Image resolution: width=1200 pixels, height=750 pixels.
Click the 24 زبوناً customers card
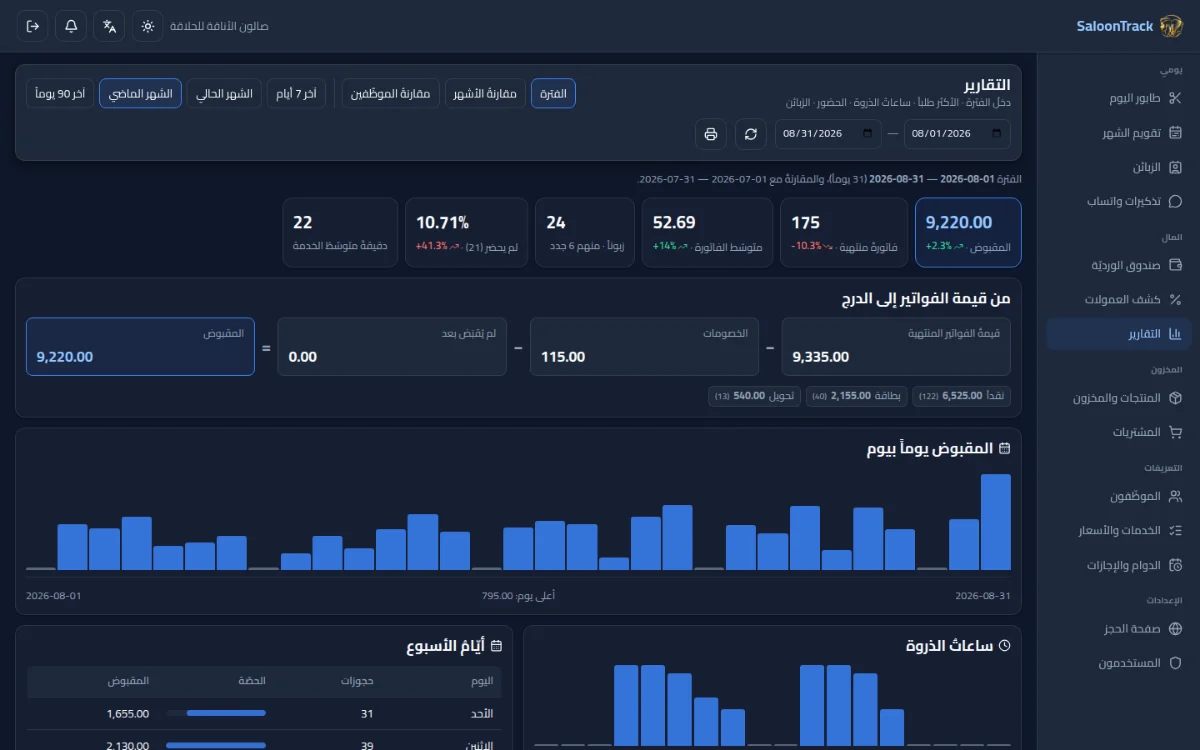pos(585,232)
